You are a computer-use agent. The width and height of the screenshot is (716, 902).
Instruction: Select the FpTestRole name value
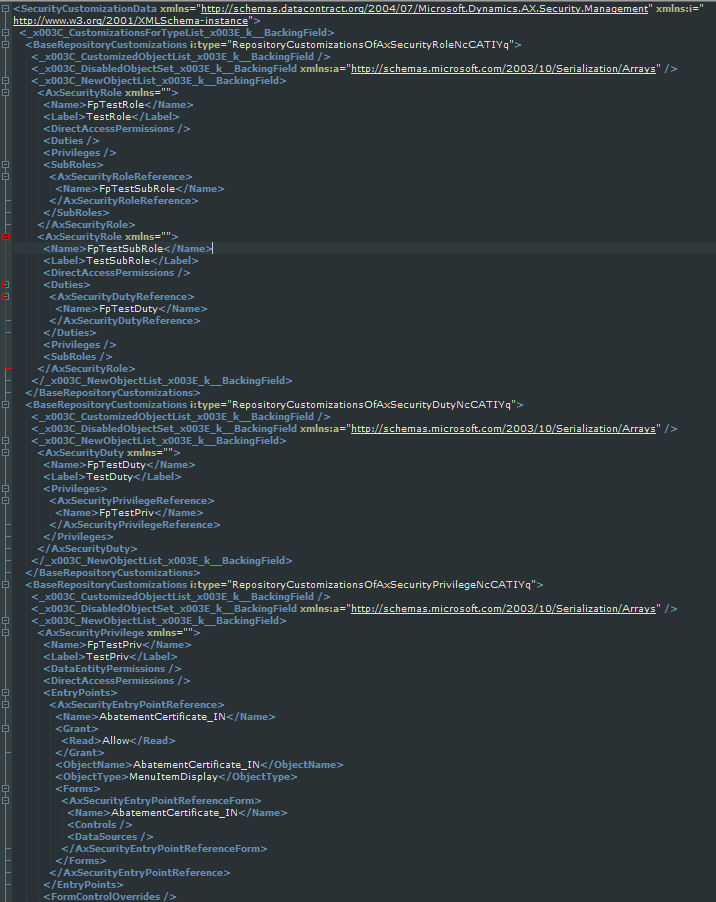(115, 105)
